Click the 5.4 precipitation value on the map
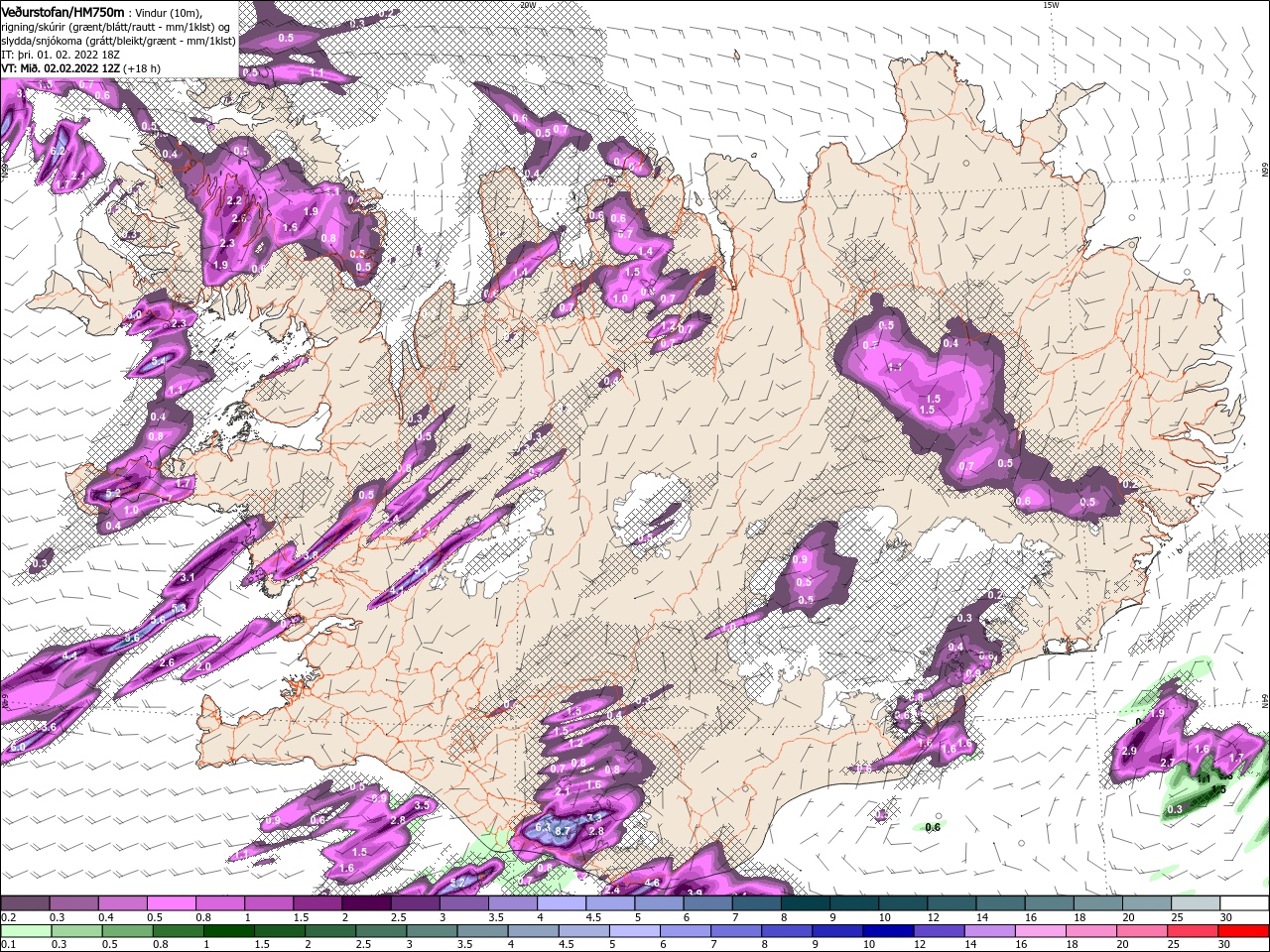Screen dimensions: 1270x952 [x=158, y=361]
